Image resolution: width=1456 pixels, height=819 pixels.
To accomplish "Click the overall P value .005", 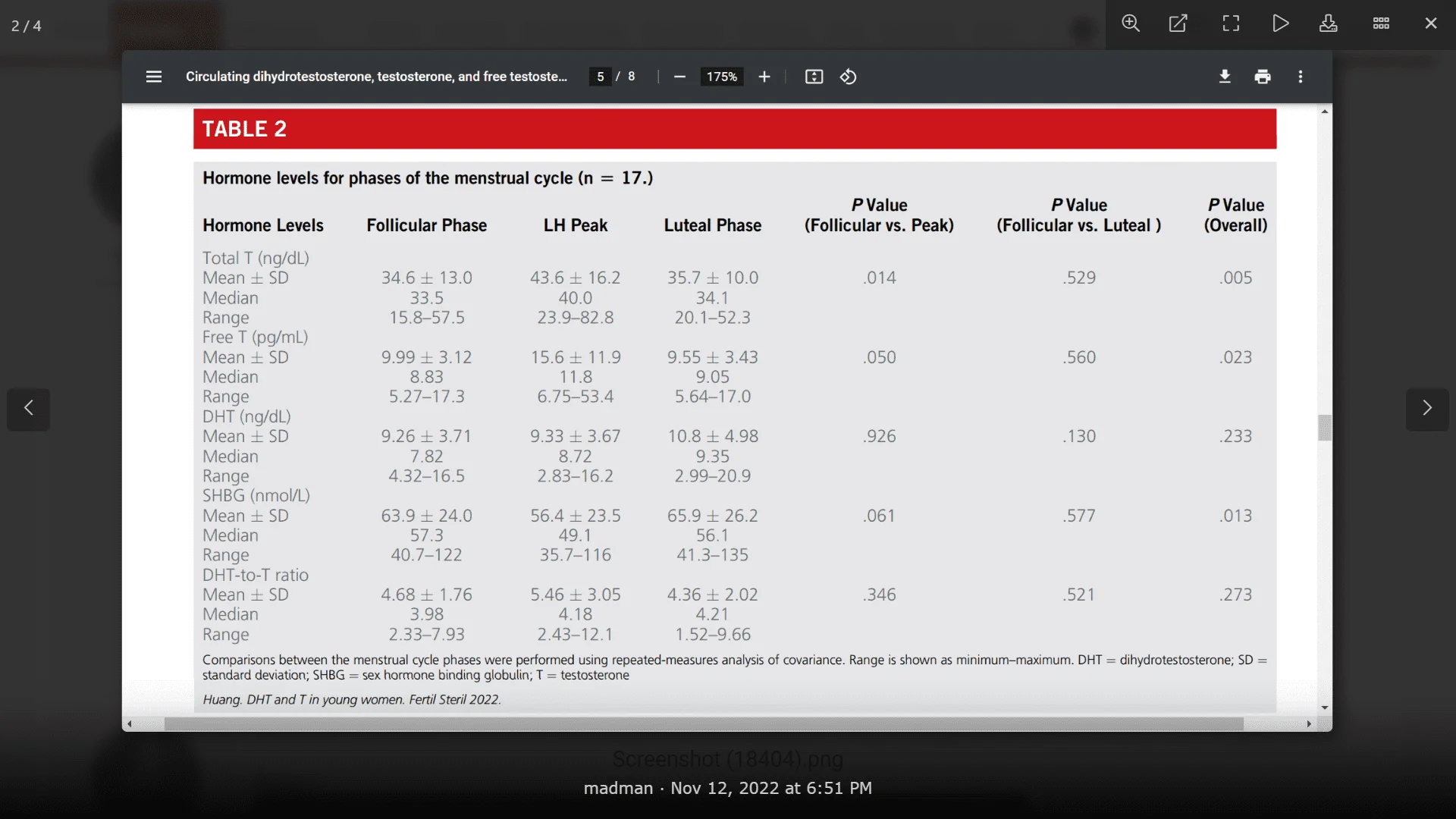I will (1236, 278).
